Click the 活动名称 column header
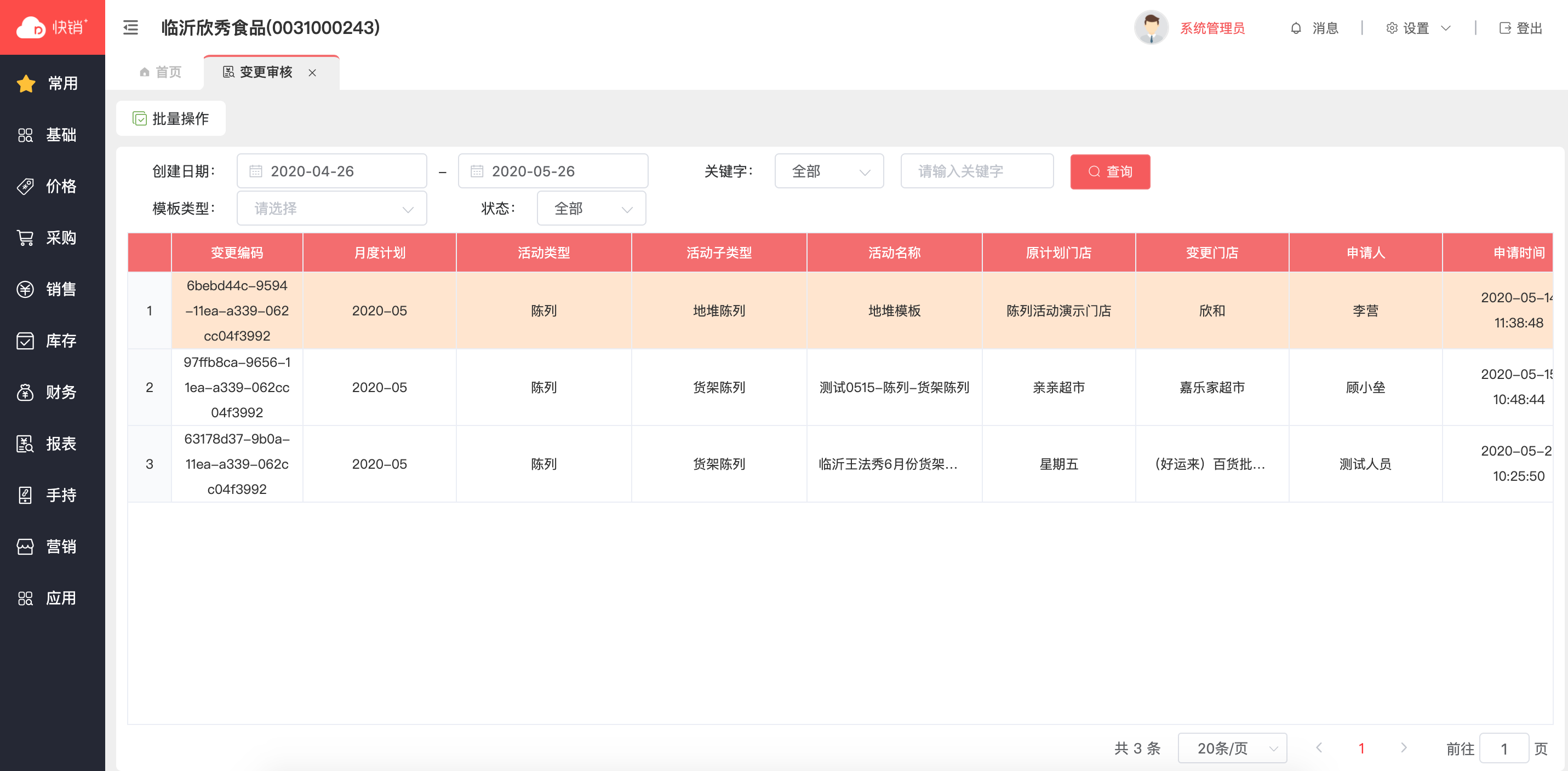 coord(894,252)
